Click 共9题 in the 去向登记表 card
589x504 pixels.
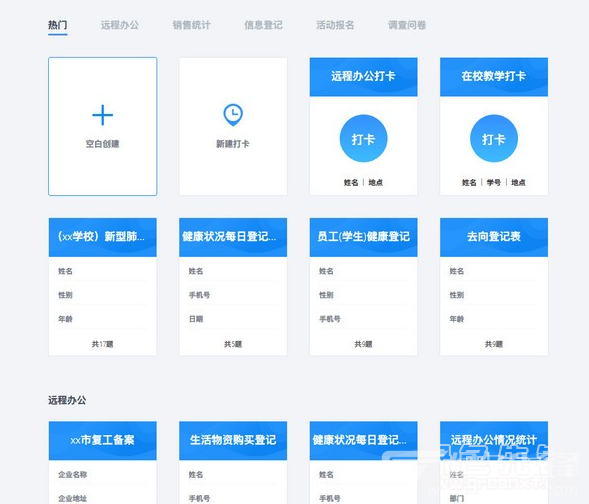(x=494, y=344)
